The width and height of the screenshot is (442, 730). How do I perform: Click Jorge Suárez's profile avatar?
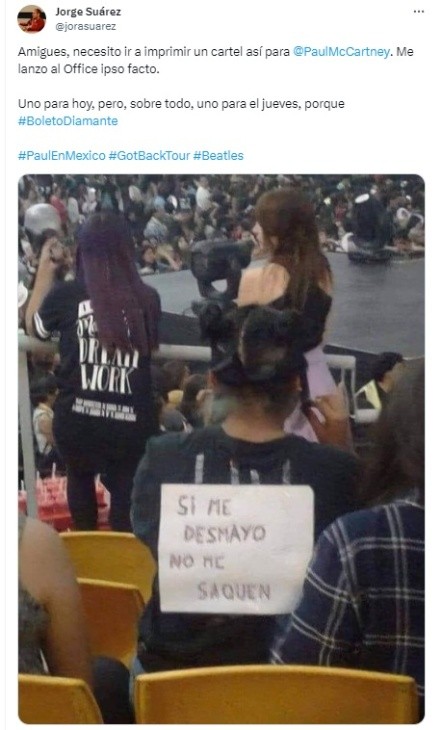[x=32, y=19]
